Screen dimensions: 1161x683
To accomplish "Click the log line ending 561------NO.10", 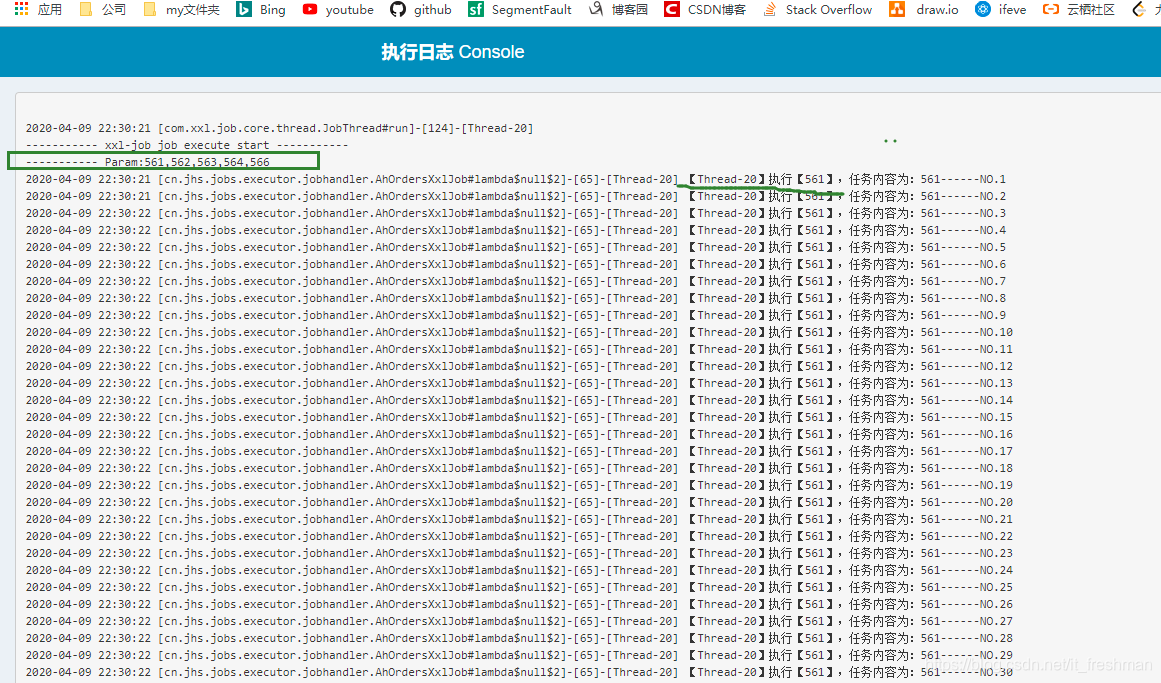I will click(519, 333).
